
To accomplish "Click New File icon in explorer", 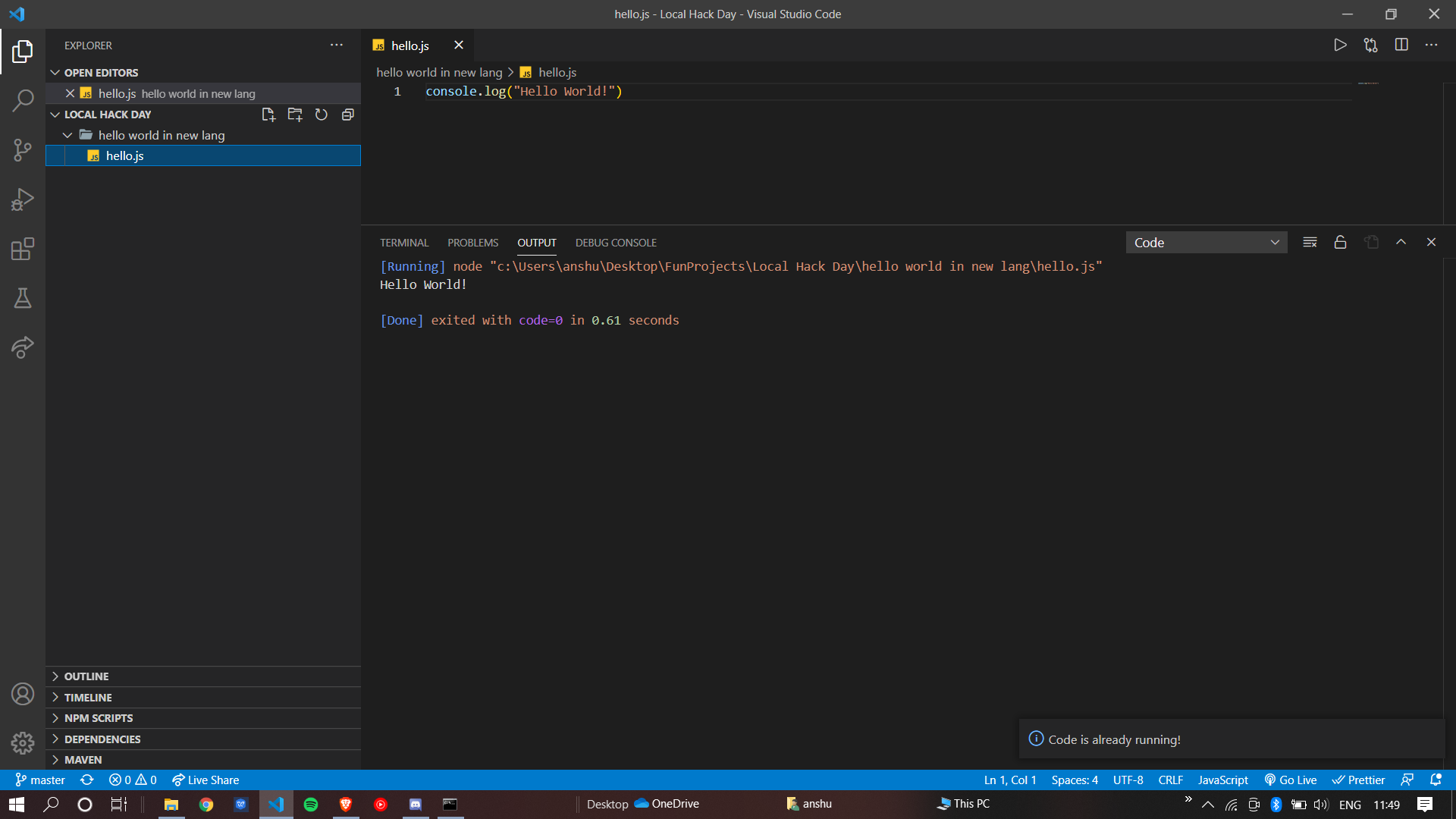I will 268,115.
